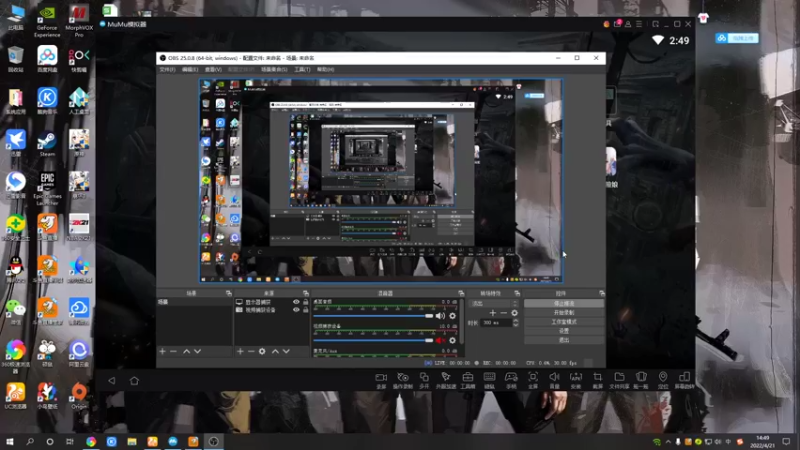Viewport: 800px width, 450px height.
Task: Open the MuMu multi-instance tool
Action: click(424, 381)
